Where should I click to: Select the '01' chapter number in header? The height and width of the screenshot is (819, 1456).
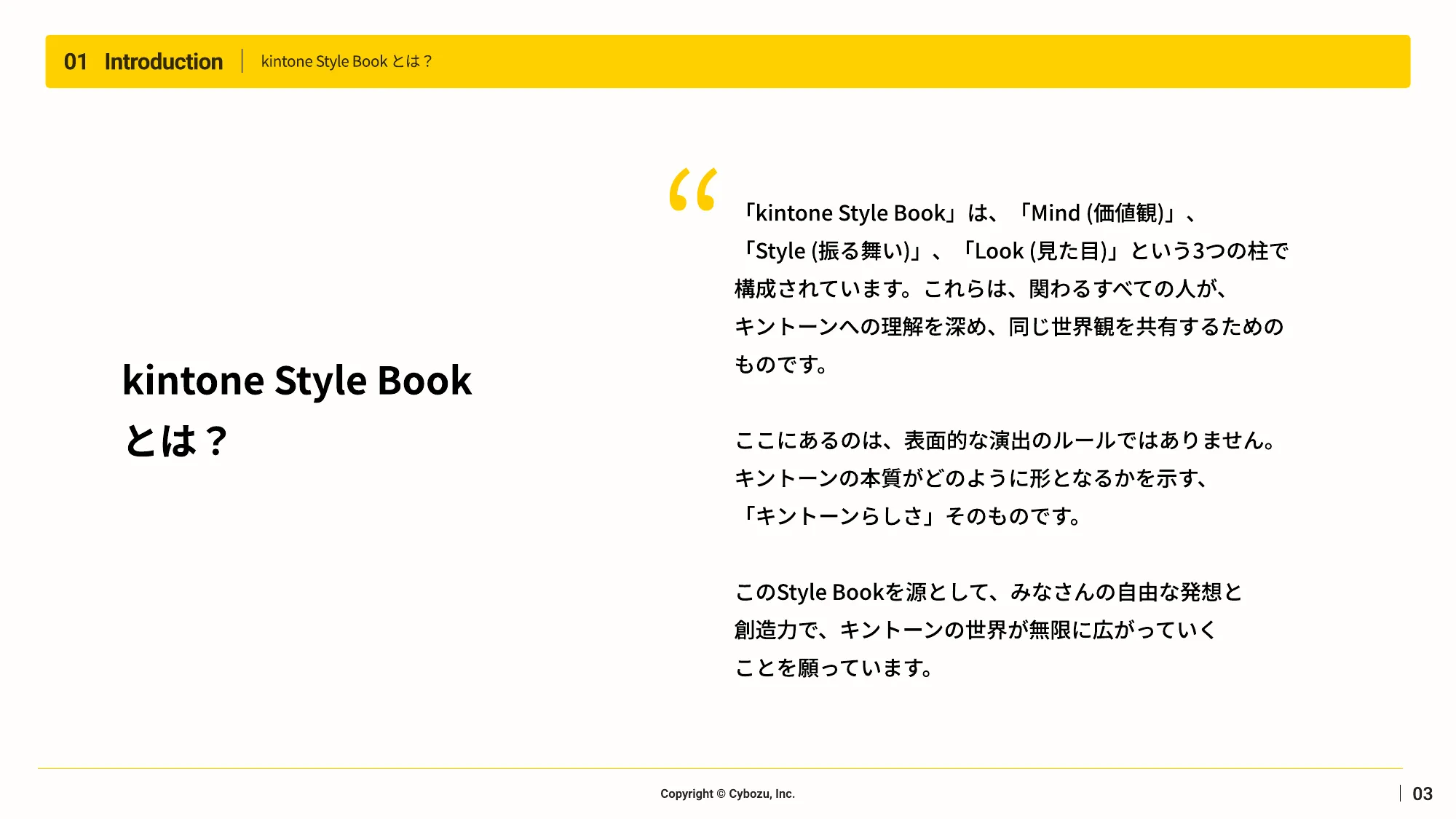(74, 62)
